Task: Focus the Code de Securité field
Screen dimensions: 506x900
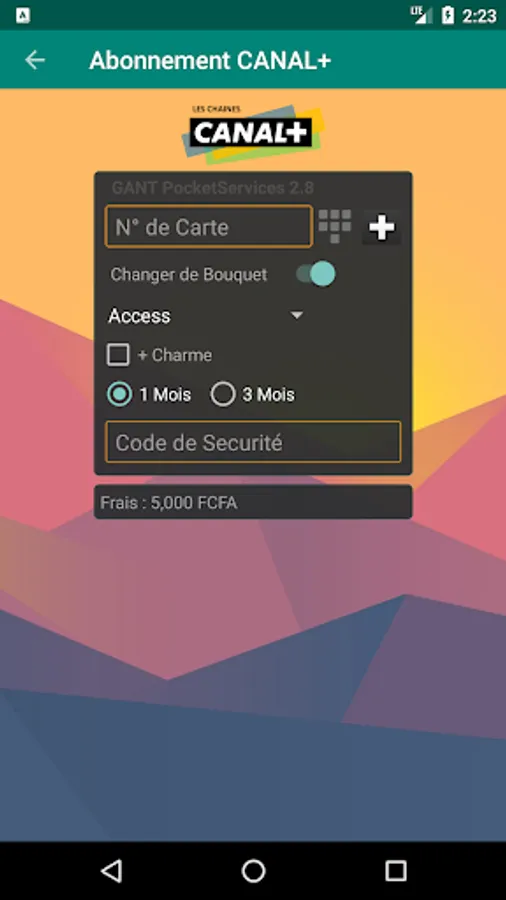Action: (253, 442)
